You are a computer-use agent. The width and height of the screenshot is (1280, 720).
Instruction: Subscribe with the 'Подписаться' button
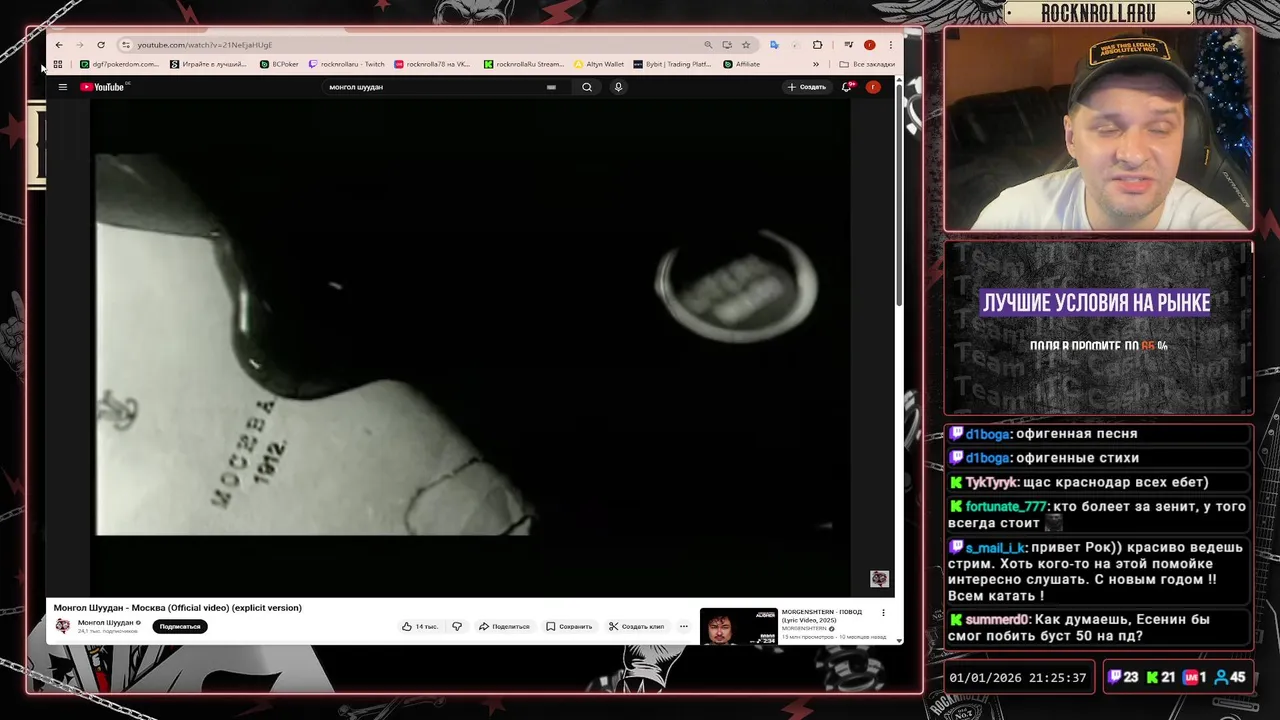click(x=180, y=626)
